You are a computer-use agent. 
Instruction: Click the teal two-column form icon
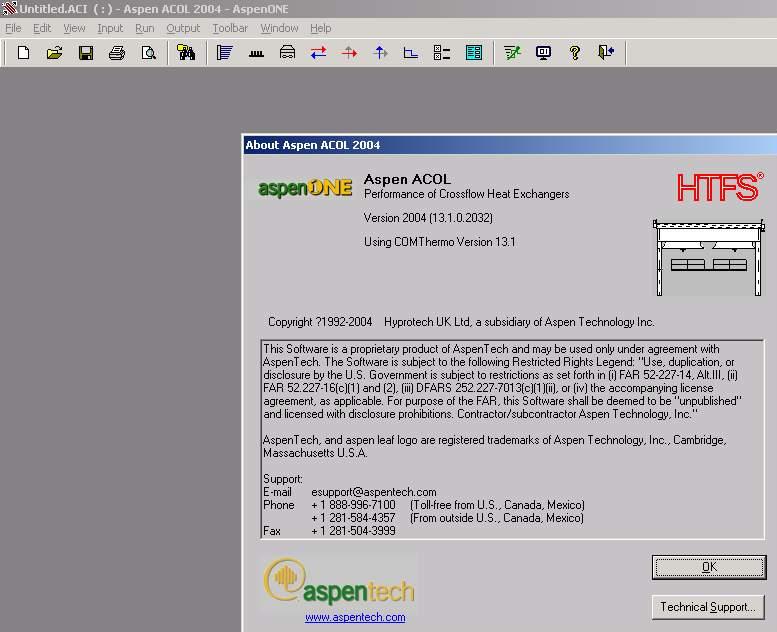pyautogui.click(x=474, y=53)
